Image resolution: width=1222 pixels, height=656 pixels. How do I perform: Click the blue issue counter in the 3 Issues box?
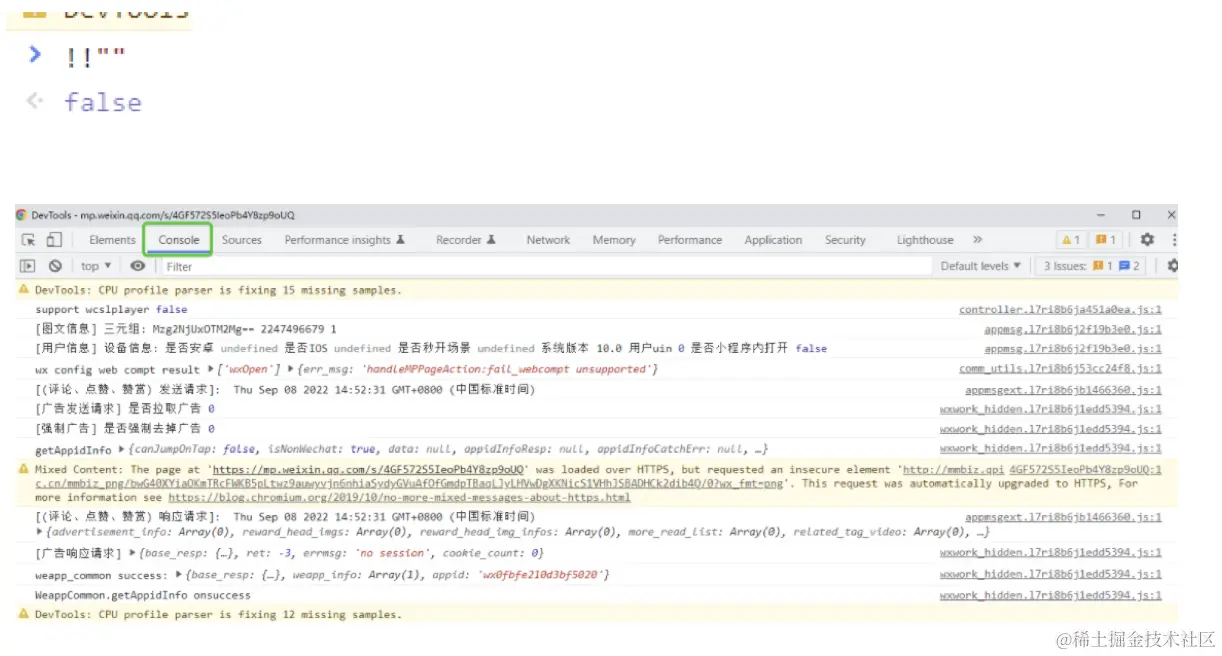coord(1130,266)
